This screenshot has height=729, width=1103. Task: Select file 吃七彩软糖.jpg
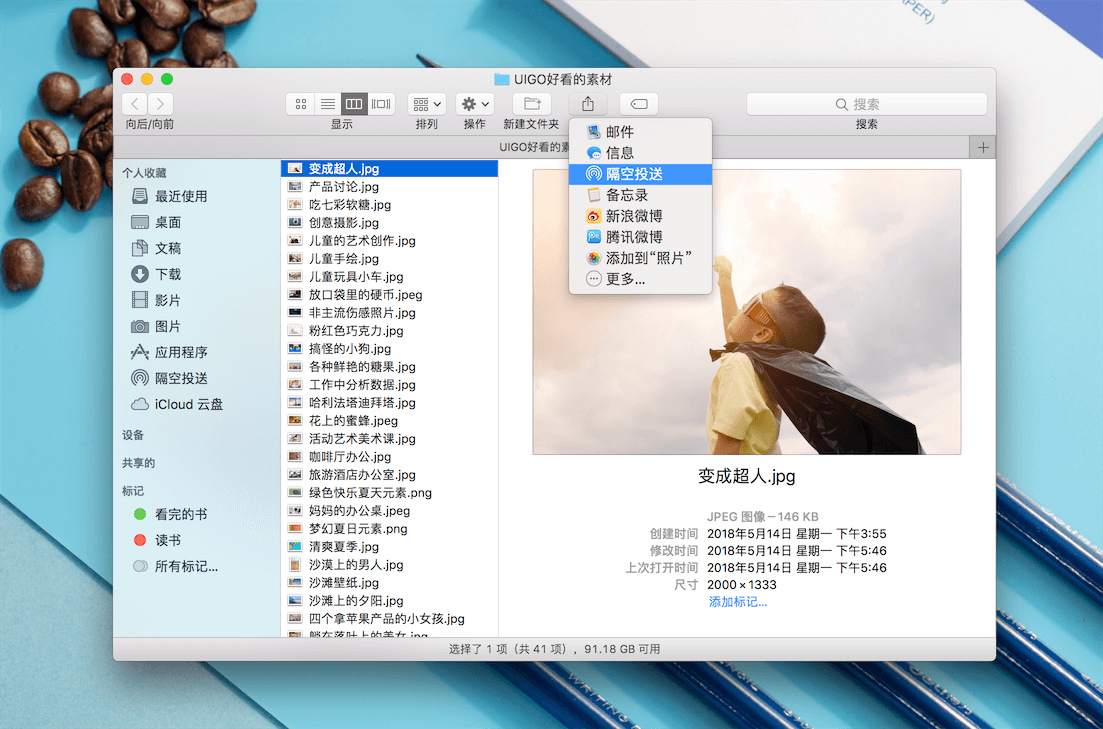tap(390, 205)
